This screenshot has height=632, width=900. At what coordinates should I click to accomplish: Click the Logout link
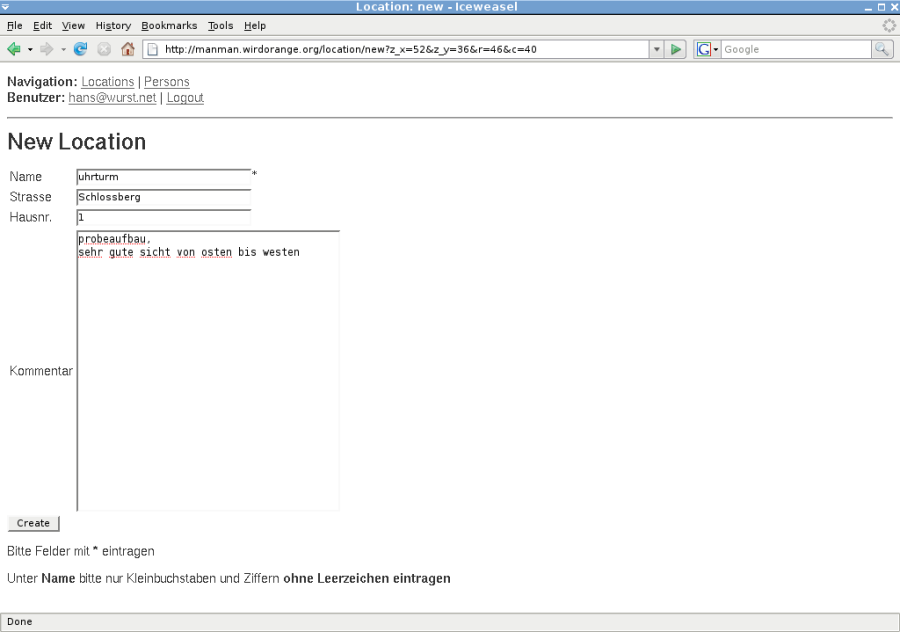click(x=185, y=98)
